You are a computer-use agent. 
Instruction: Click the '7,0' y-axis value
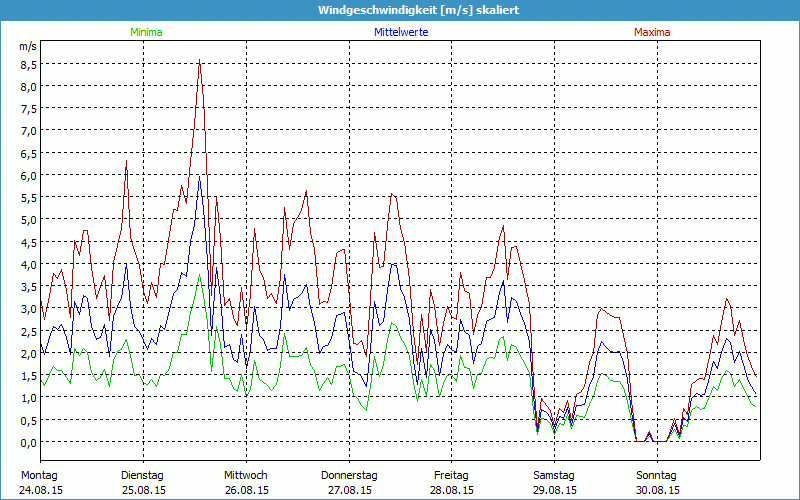tap(29, 131)
